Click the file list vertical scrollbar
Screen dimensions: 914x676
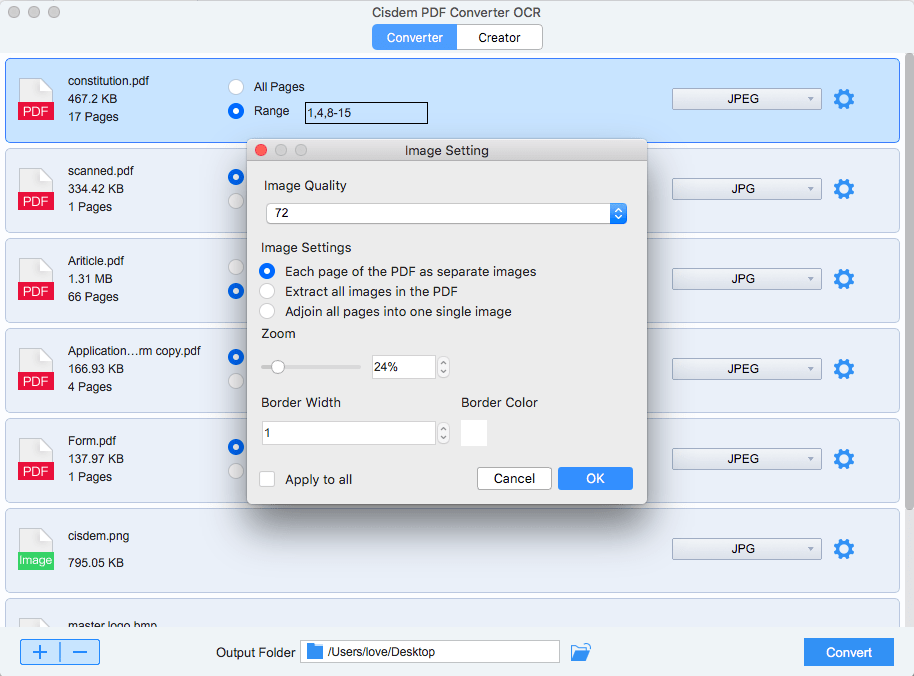[x=909, y=282]
